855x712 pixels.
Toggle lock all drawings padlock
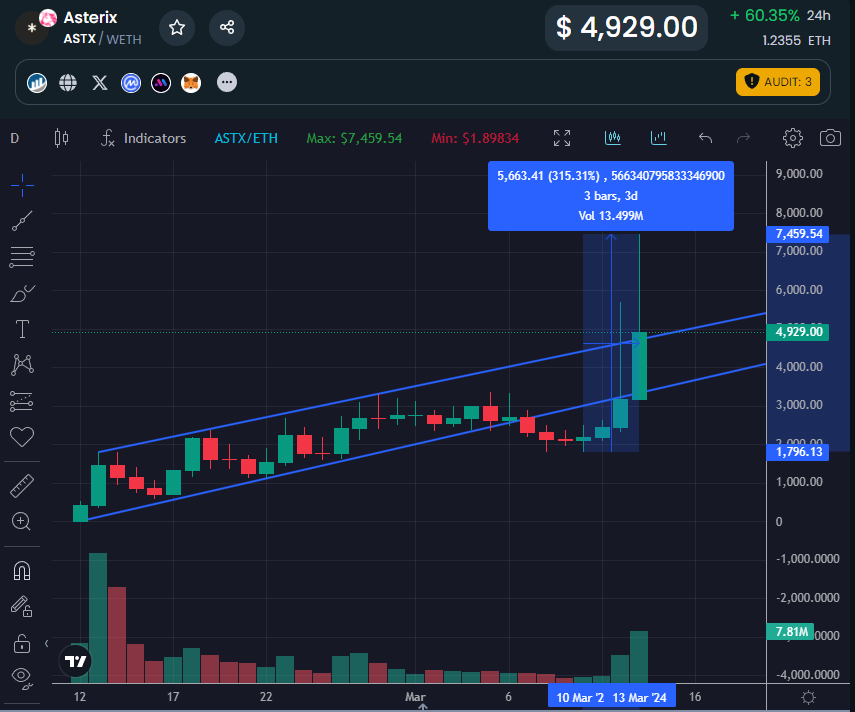[x=22, y=643]
